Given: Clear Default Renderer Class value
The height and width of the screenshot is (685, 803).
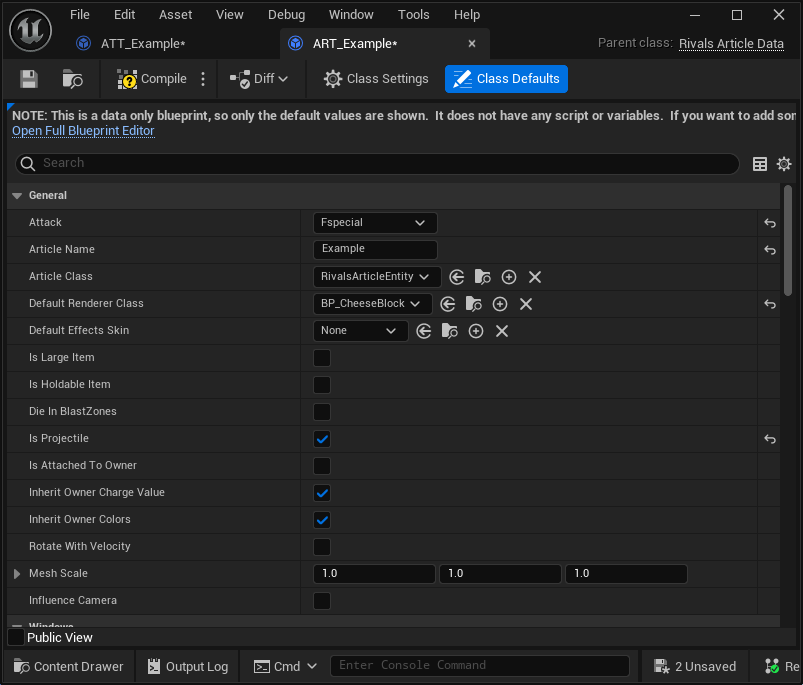Looking at the screenshot, I should click(x=526, y=304).
